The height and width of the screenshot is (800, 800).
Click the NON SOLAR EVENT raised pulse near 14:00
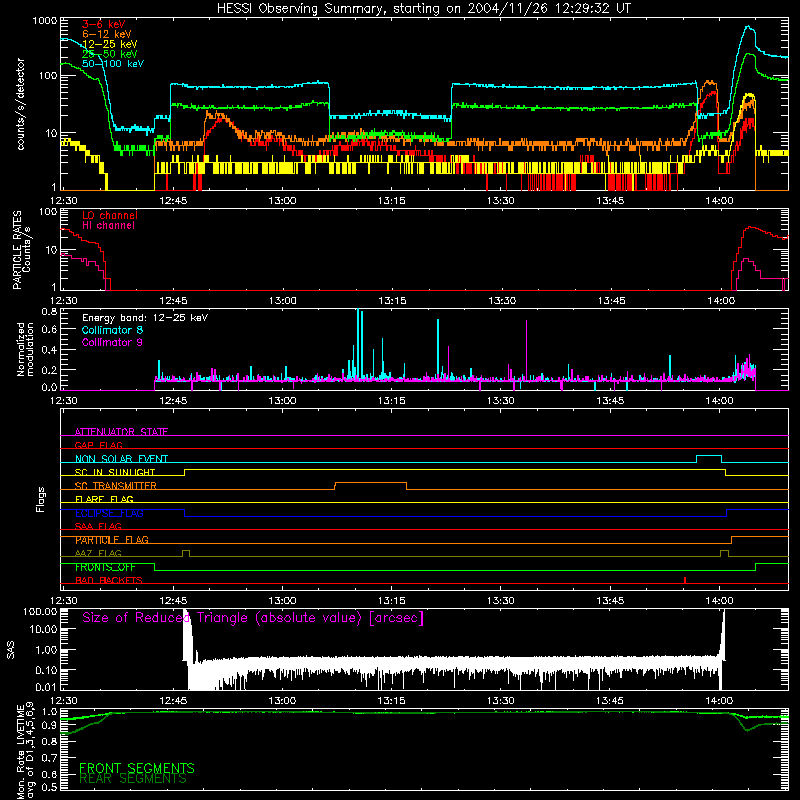point(709,456)
